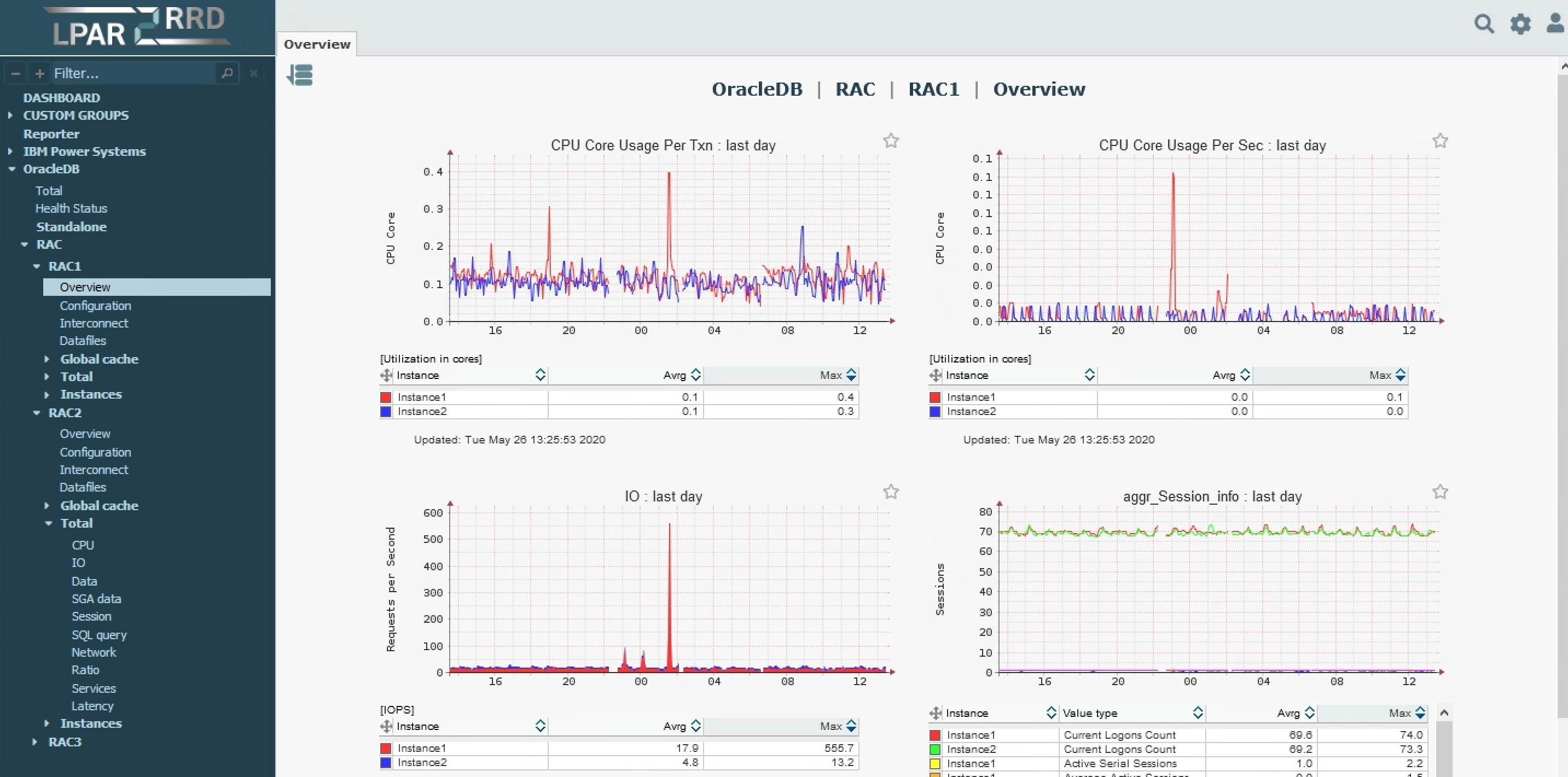Open SGA data under RAC2 Total

pyautogui.click(x=96, y=598)
